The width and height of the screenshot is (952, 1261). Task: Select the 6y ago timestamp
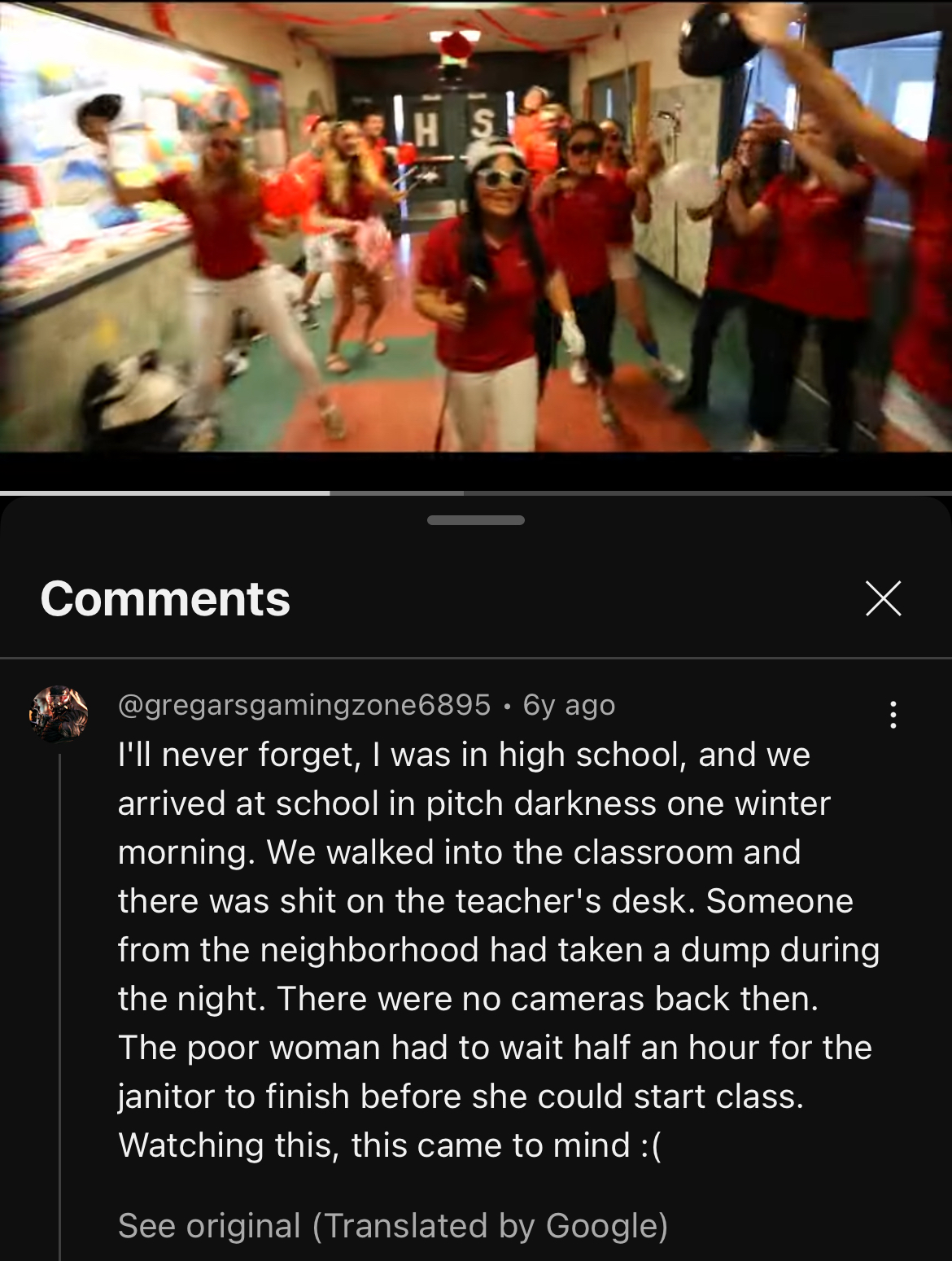coord(569,705)
